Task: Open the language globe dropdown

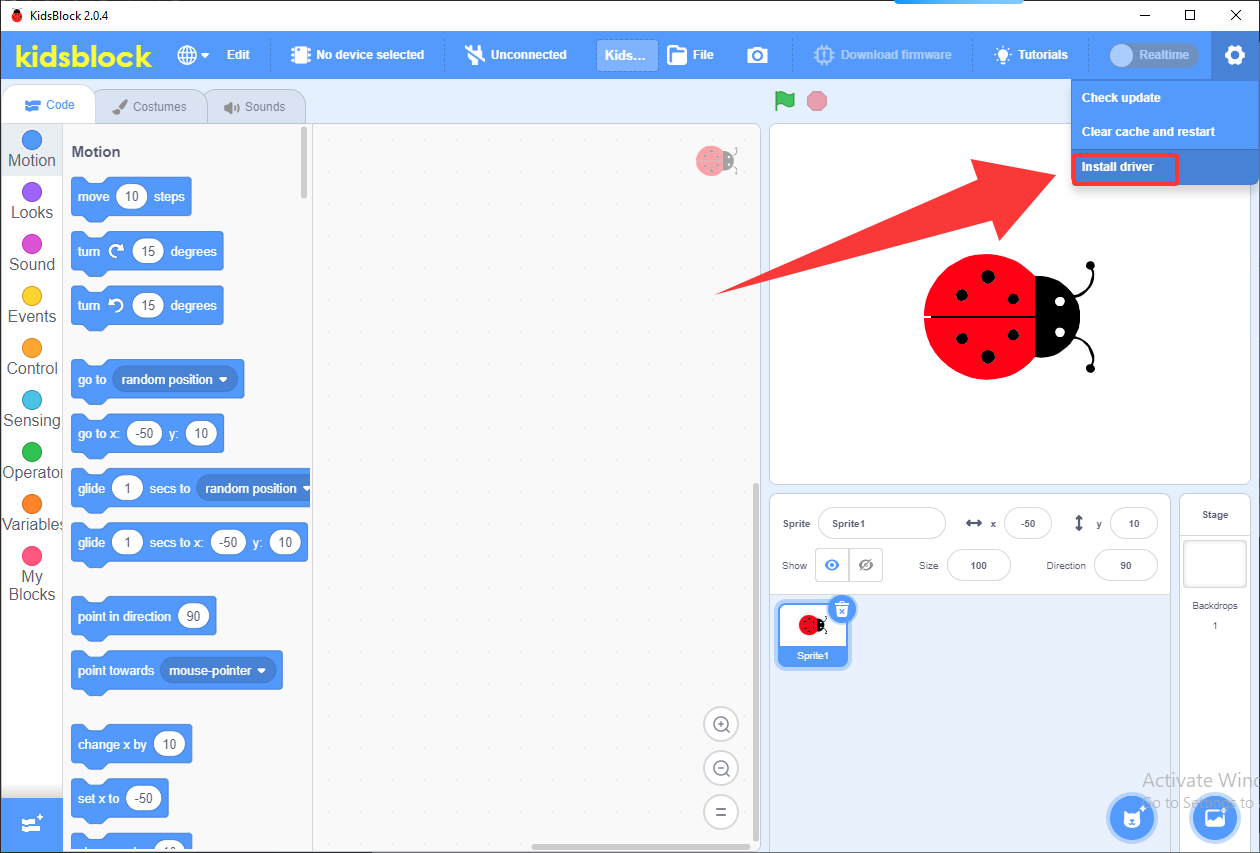Action: click(x=193, y=55)
